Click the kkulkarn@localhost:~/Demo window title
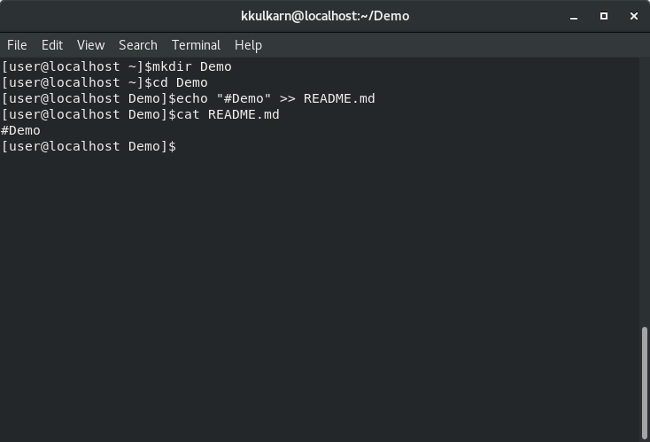The height and width of the screenshot is (442, 650). (325, 16)
